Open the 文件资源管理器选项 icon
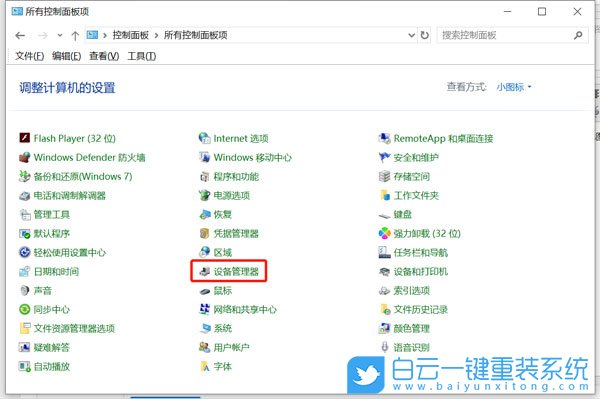Image resolution: width=600 pixels, height=399 pixels. pyautogui.click(x=24, y=328)
